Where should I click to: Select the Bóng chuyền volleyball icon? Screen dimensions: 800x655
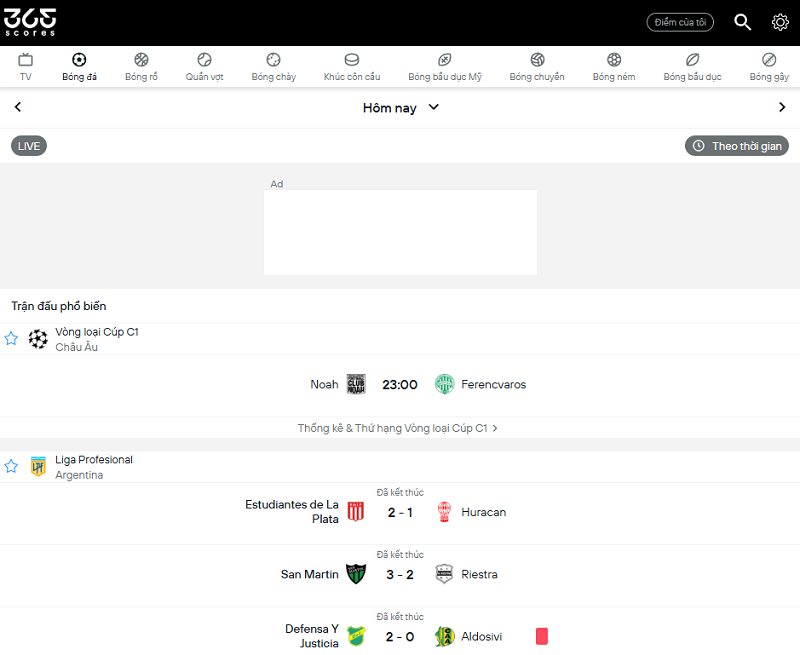point(537,60)
